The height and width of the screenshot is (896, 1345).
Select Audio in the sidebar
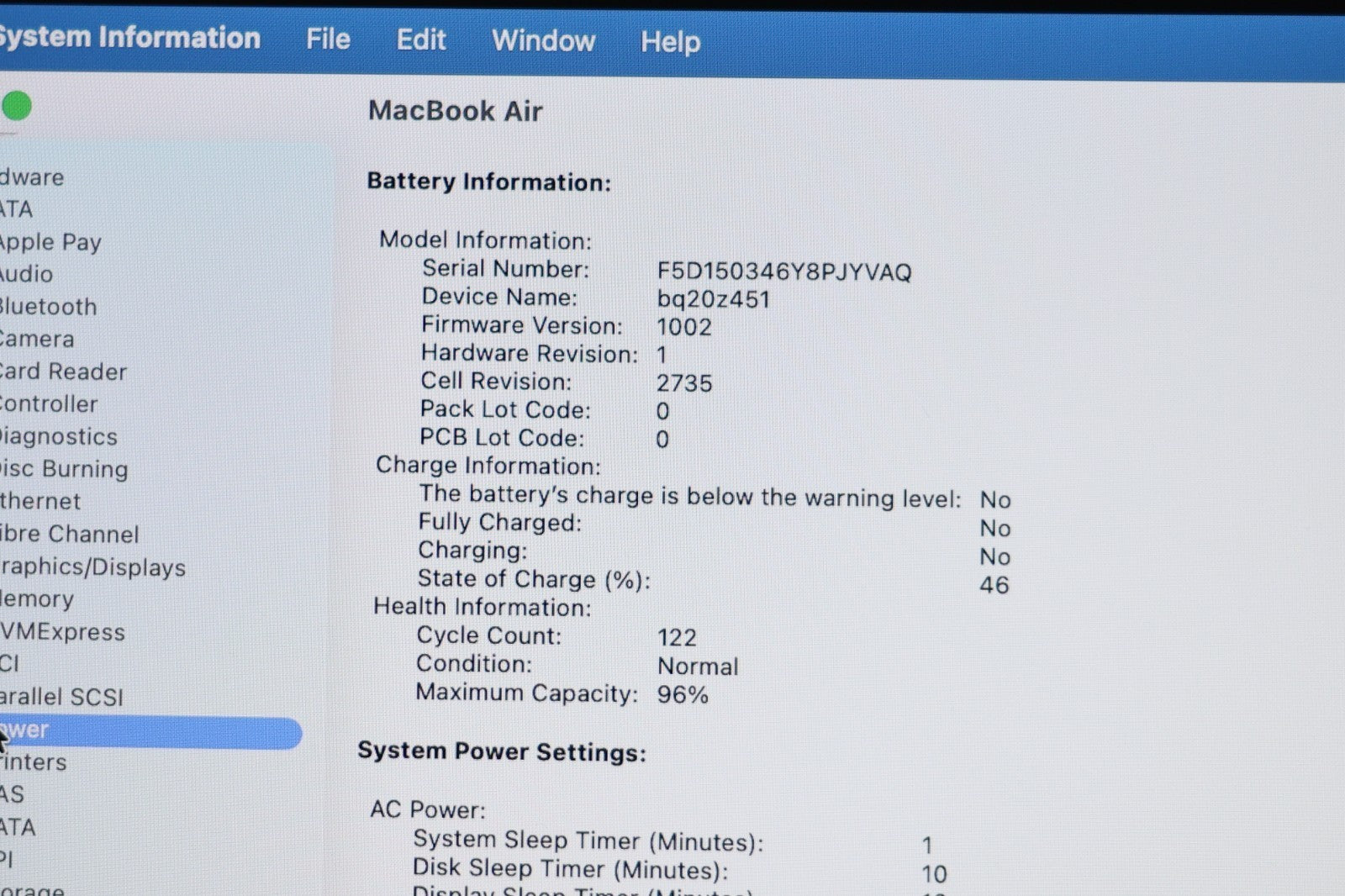tap(27, 274)
